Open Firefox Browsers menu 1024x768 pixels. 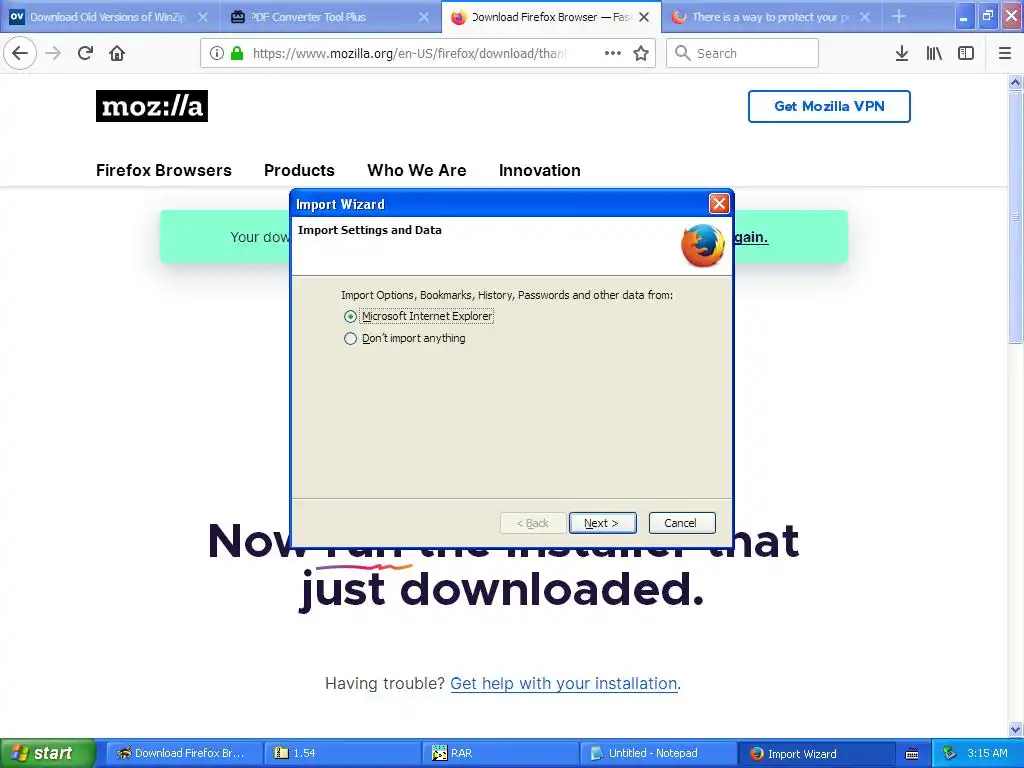click(164, 170)
